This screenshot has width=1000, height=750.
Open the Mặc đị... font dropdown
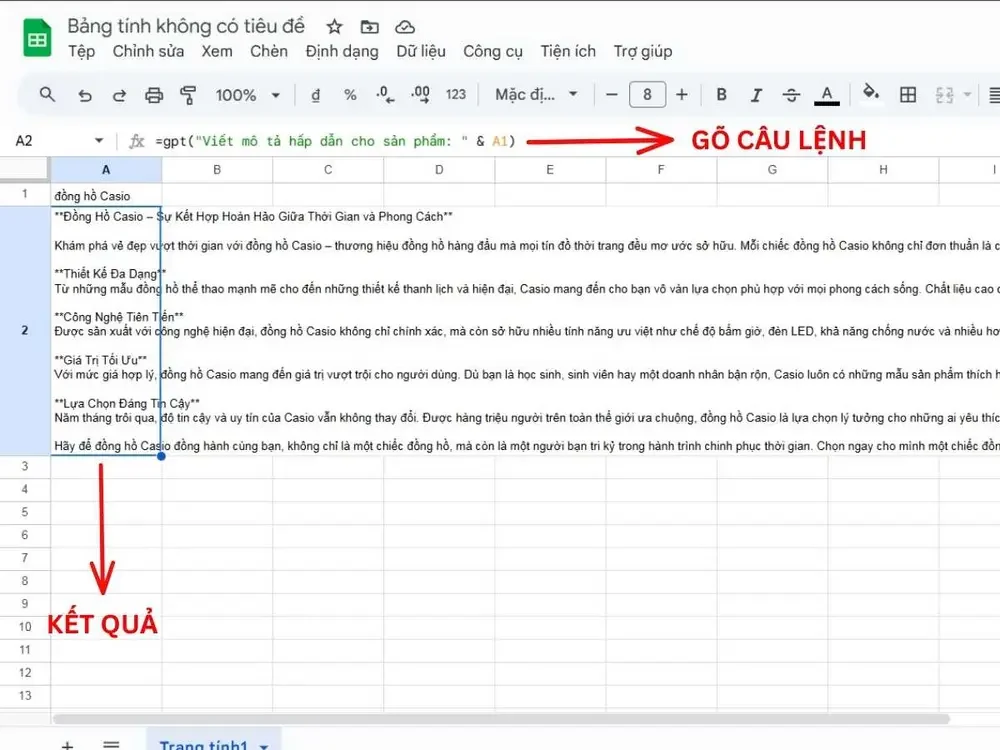[x=536, y=95]
